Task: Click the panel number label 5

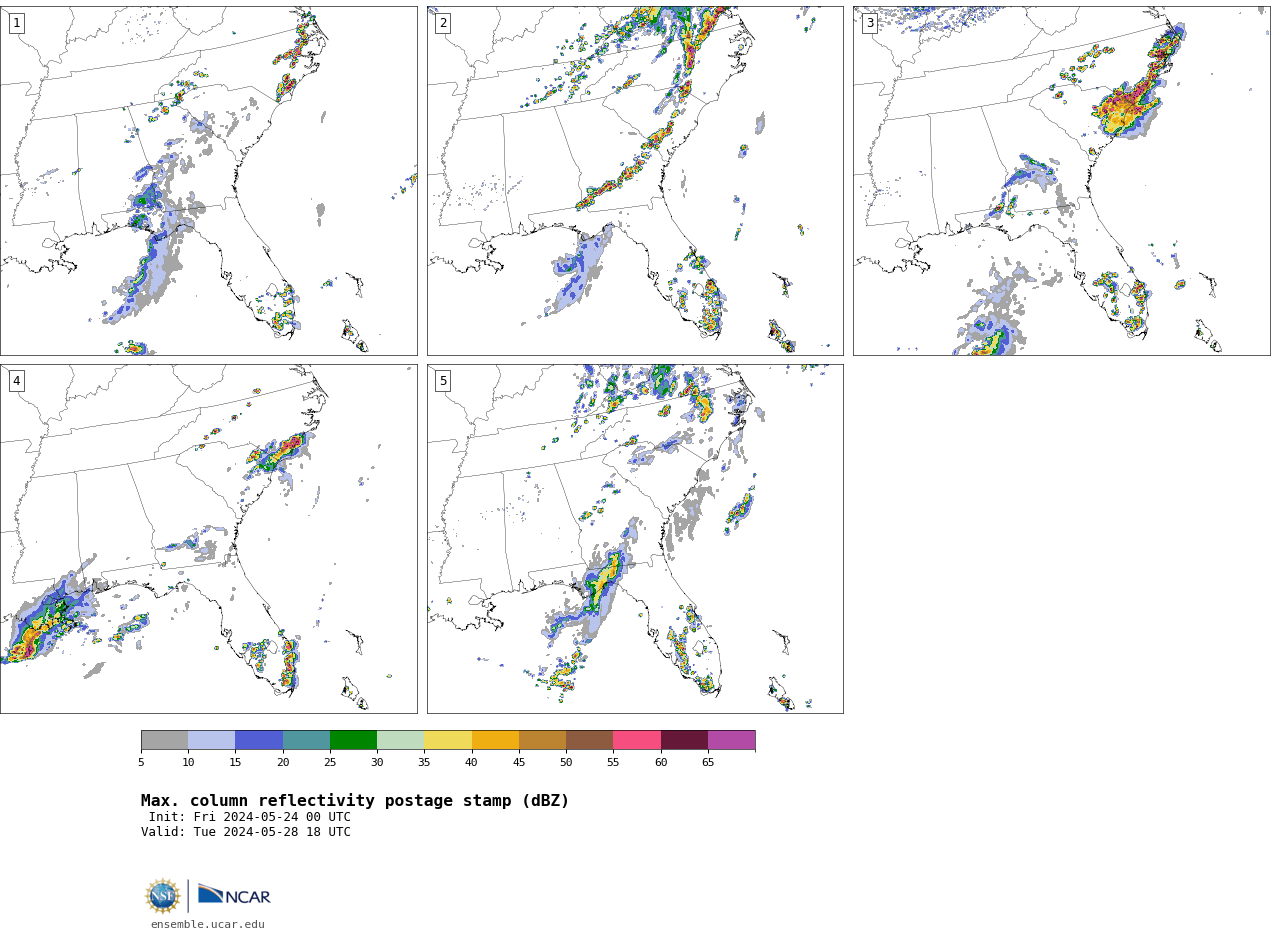Action: click(x=443, y=381)
